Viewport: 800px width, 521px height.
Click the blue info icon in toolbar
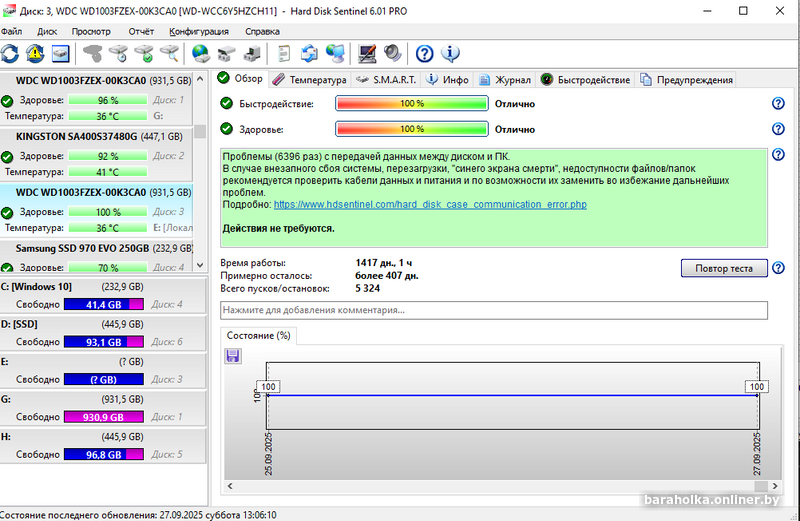click(450, 53)
